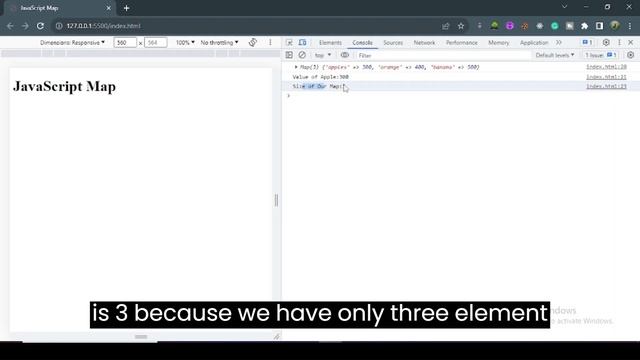Close the JavaScript Map browser tab
Image resolution: width=640 pixels, height=360 pixels.
109,8
